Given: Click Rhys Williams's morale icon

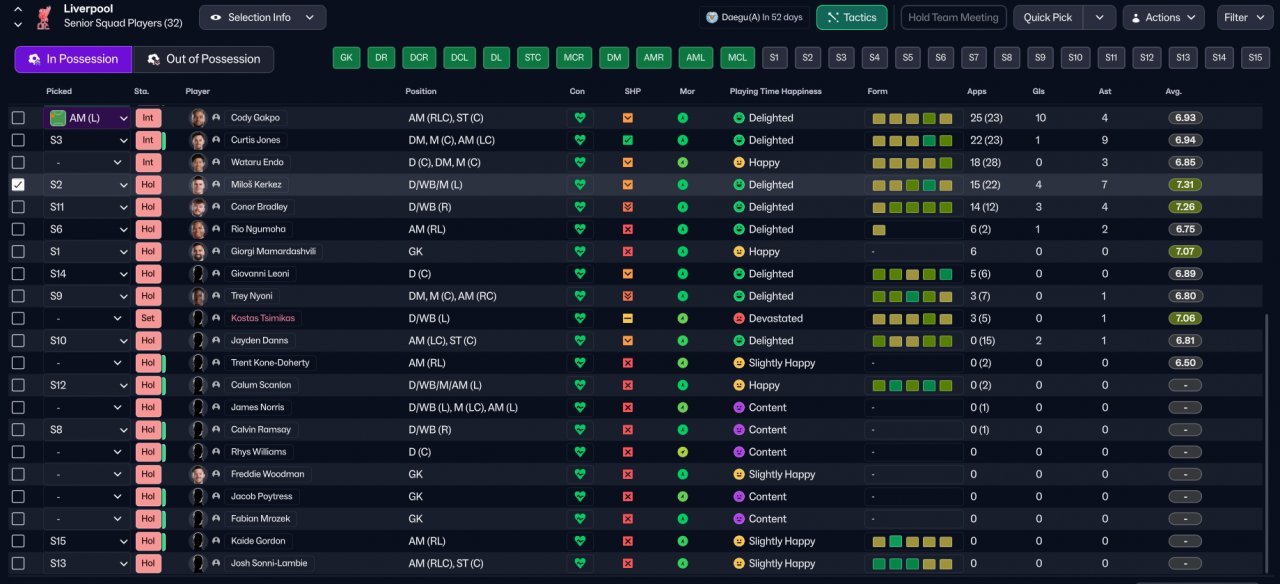Looking at the screenshot, I should pos(683,452).
